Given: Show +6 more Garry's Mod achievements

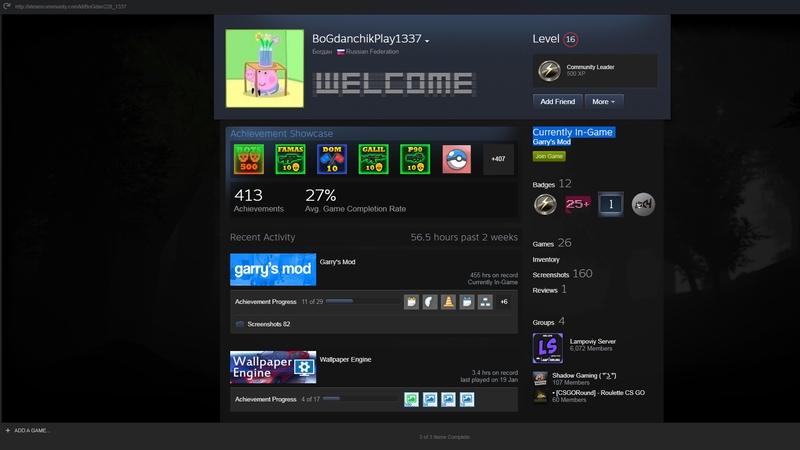Looking at the screenshot, I should click(504, 302).
